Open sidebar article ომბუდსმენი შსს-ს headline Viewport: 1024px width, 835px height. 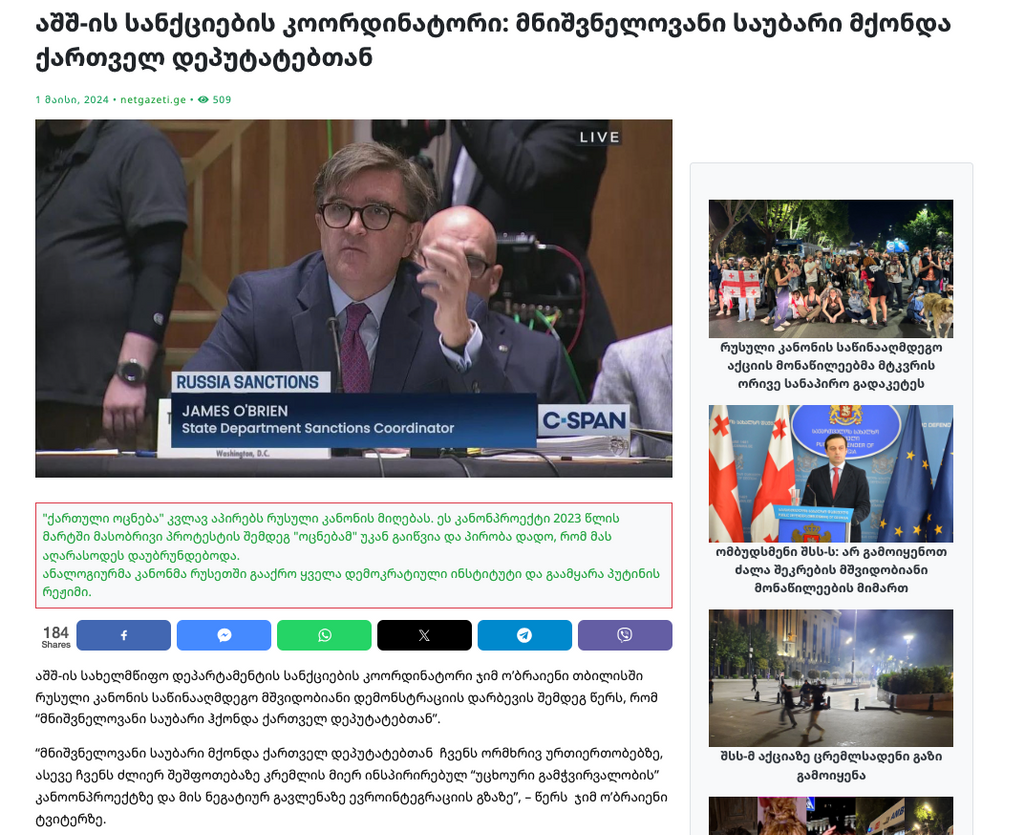pyautogui.click(x=831, y=570)
